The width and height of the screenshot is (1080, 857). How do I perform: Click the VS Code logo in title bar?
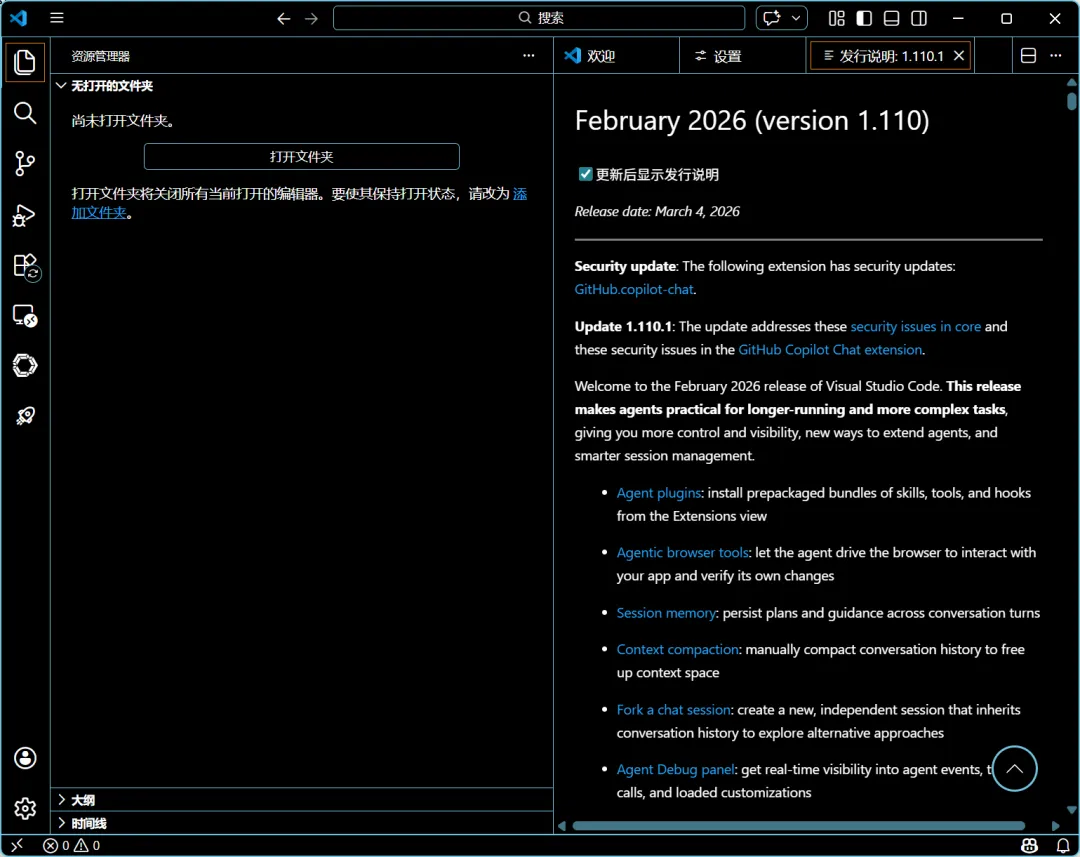coord(19,18)
